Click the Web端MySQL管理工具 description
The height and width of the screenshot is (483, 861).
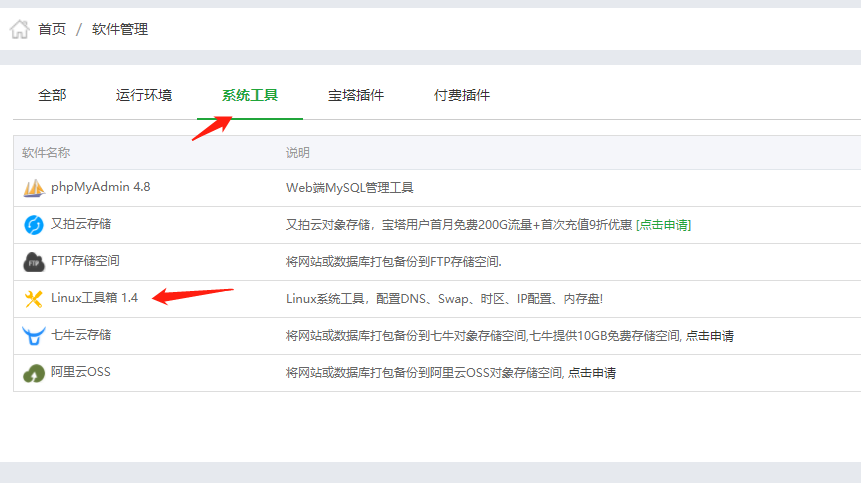[x=350, y=188]
